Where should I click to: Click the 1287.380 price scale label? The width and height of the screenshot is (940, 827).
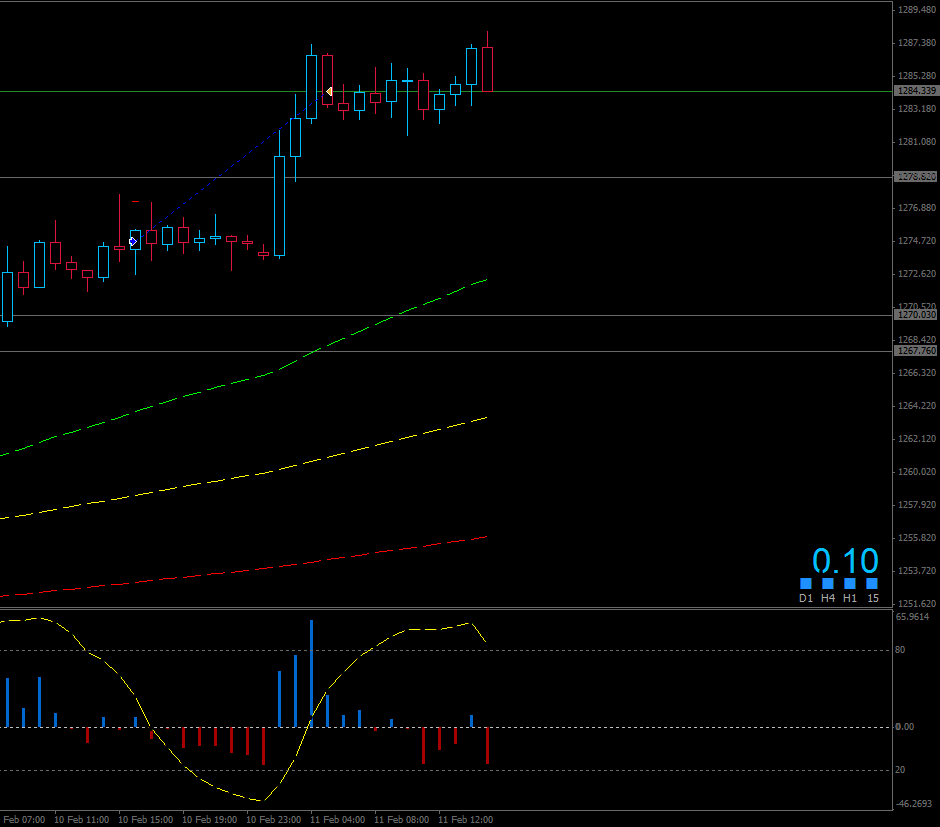tap(917, 43)
